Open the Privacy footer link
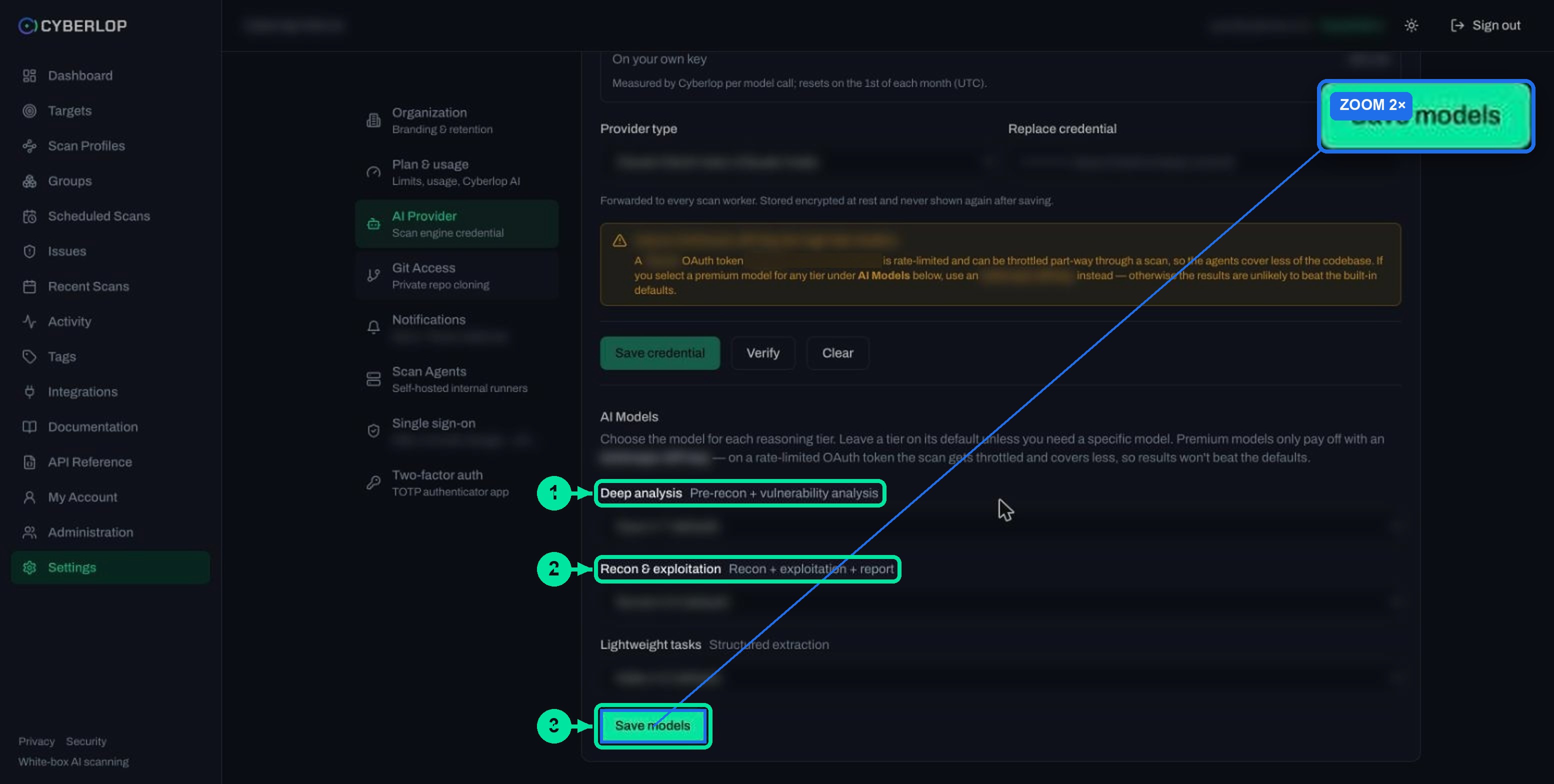Screen dimensions: 1554x784 click(x=36, y=741)
